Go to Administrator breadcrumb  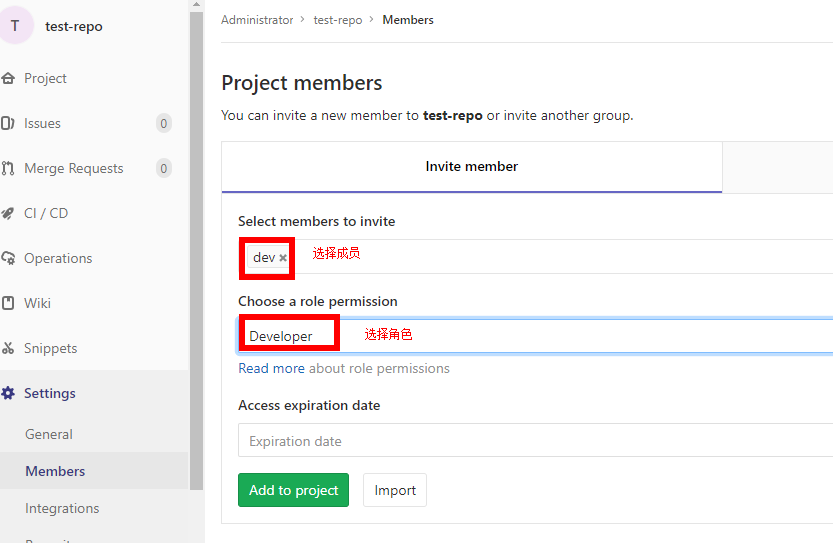tap(257, 20)
